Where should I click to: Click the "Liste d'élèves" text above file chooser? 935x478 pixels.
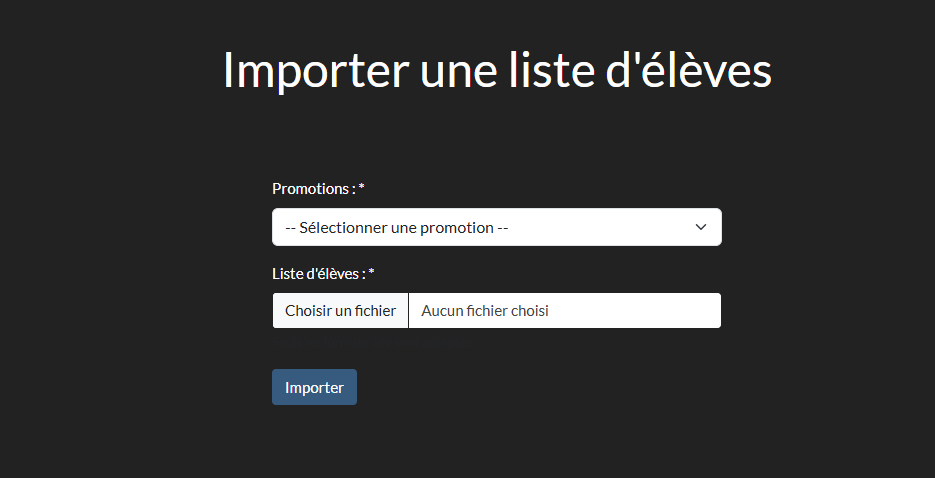click(315, 274)
